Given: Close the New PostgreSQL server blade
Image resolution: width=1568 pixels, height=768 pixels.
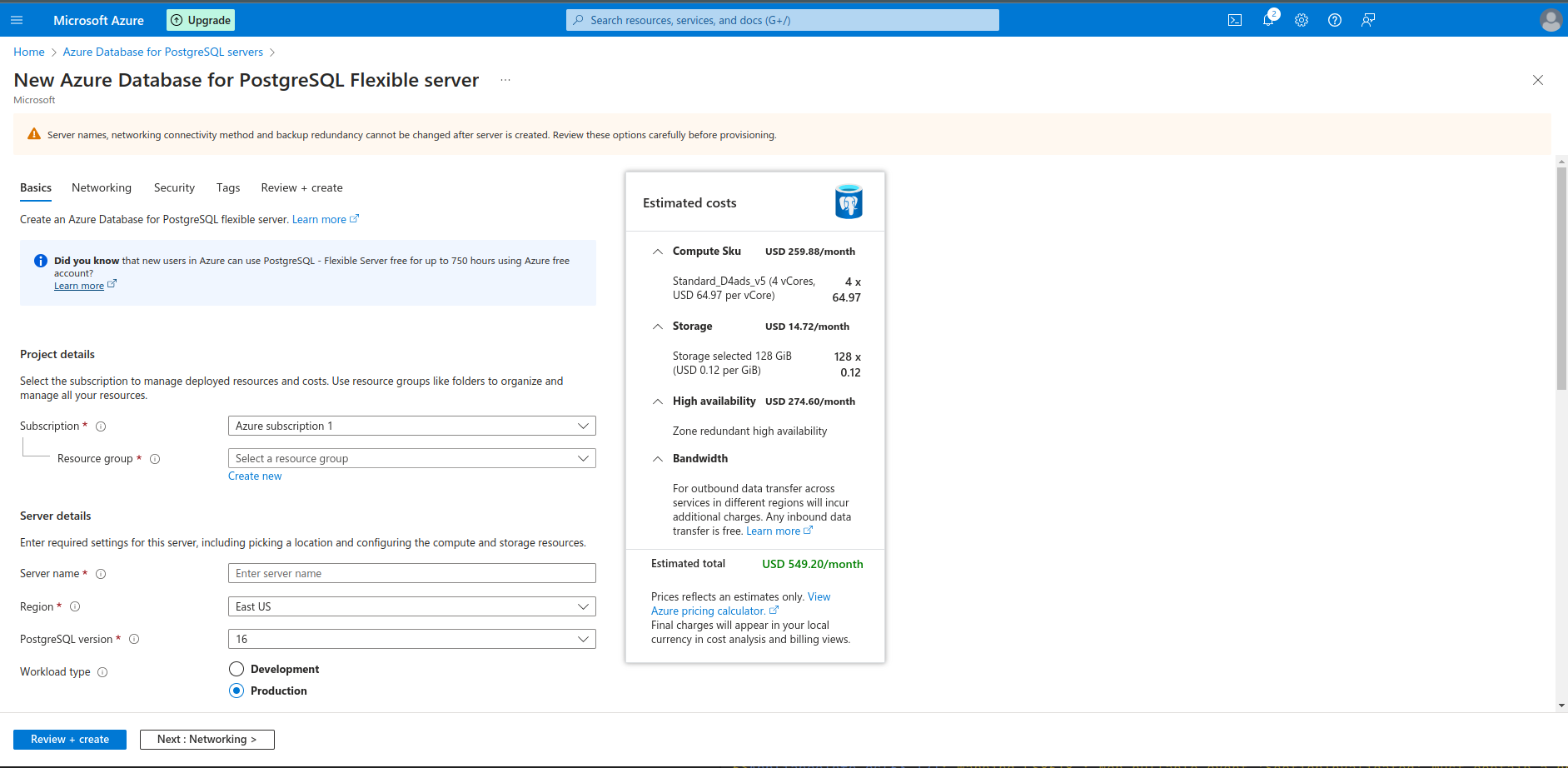Looking at the screenshot, I should [x=1538, y=80].
